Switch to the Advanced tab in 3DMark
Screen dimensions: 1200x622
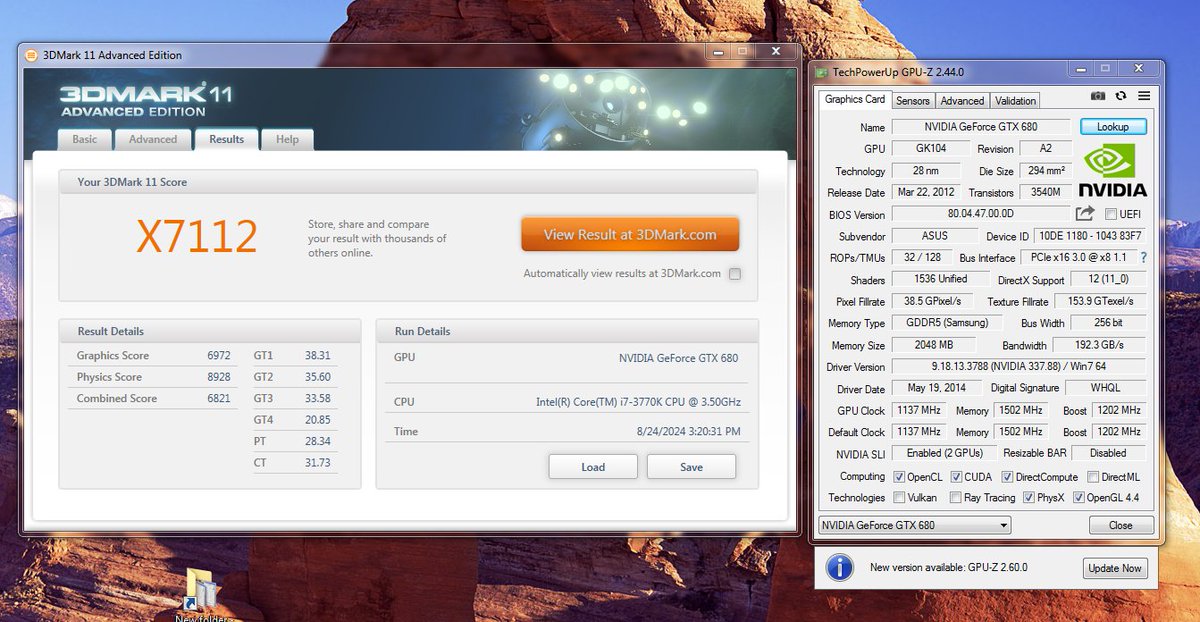(x=153, y=139)
